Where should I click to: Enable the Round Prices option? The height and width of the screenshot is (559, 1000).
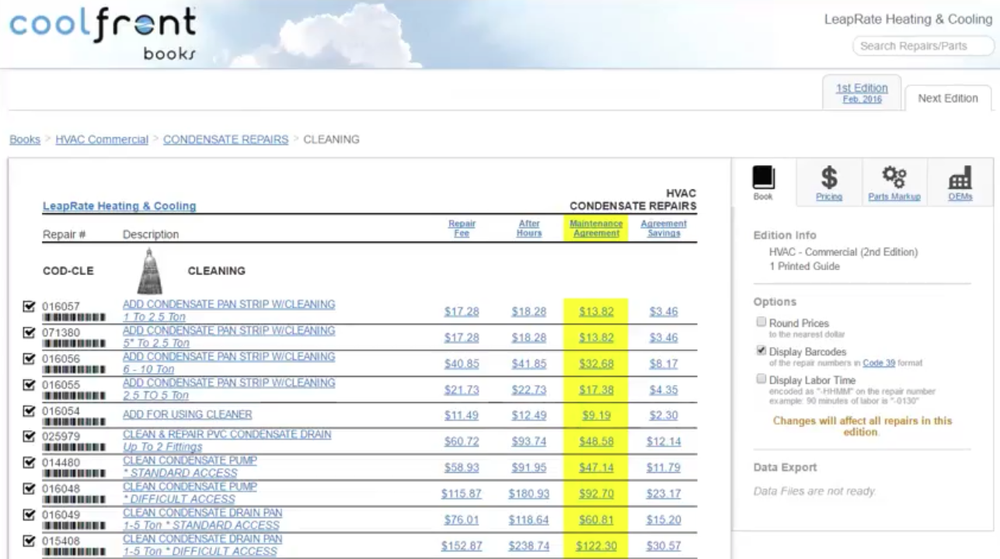click(762, 323)
